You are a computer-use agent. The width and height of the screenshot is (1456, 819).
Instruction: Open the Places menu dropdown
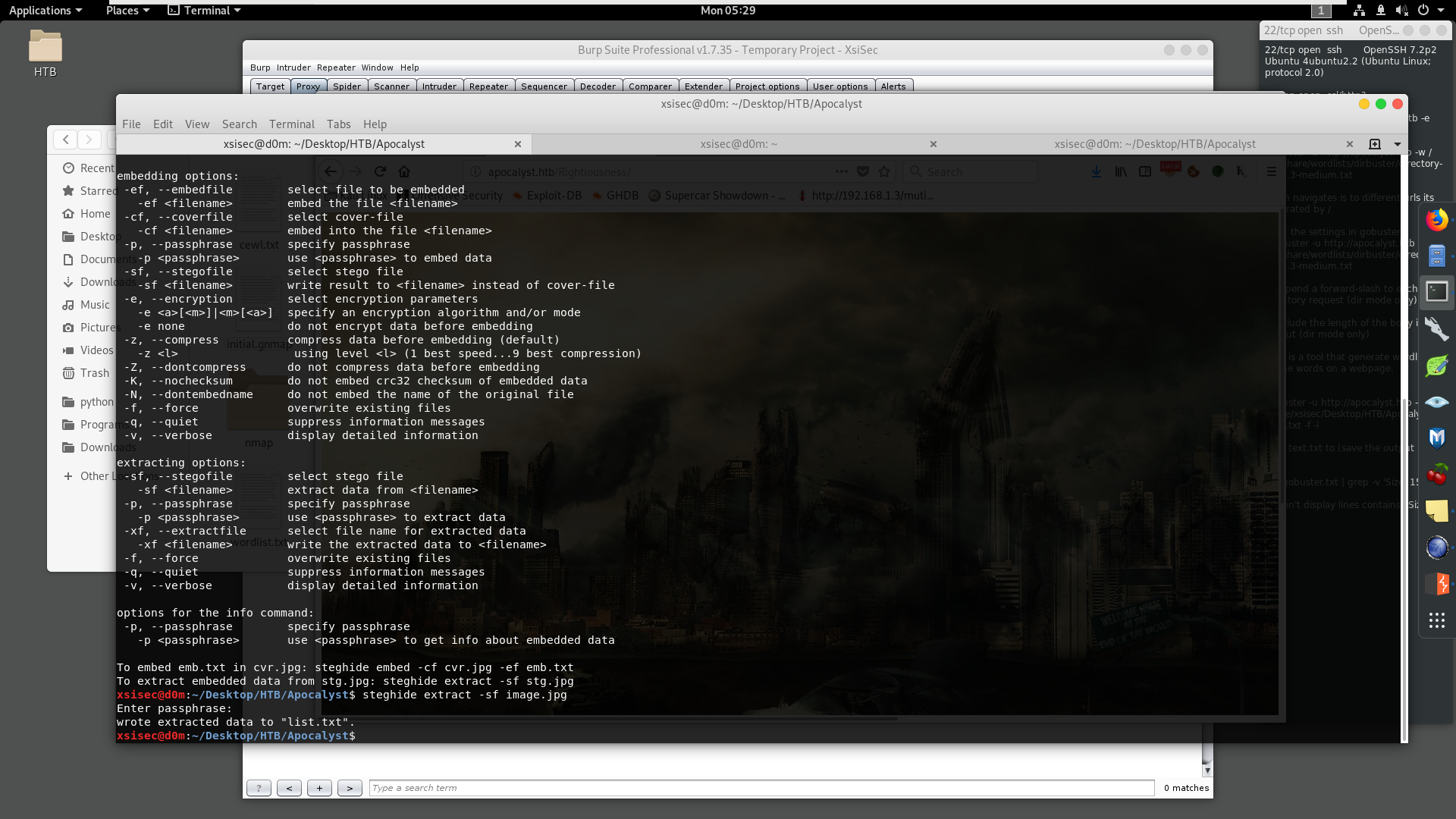tap(127, 11)
